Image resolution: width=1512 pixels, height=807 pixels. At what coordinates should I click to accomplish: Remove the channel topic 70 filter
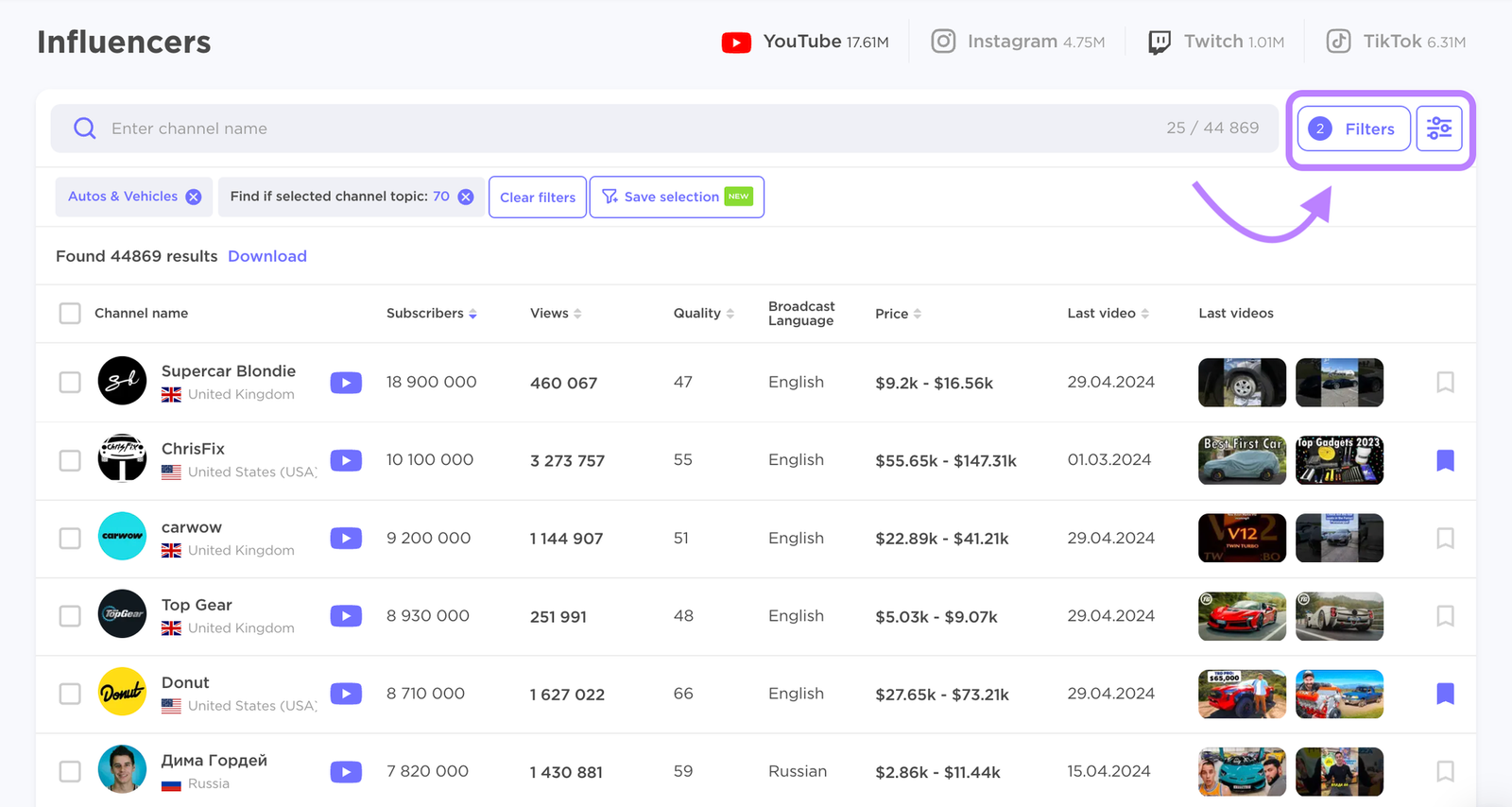click(x=466, y=197)
